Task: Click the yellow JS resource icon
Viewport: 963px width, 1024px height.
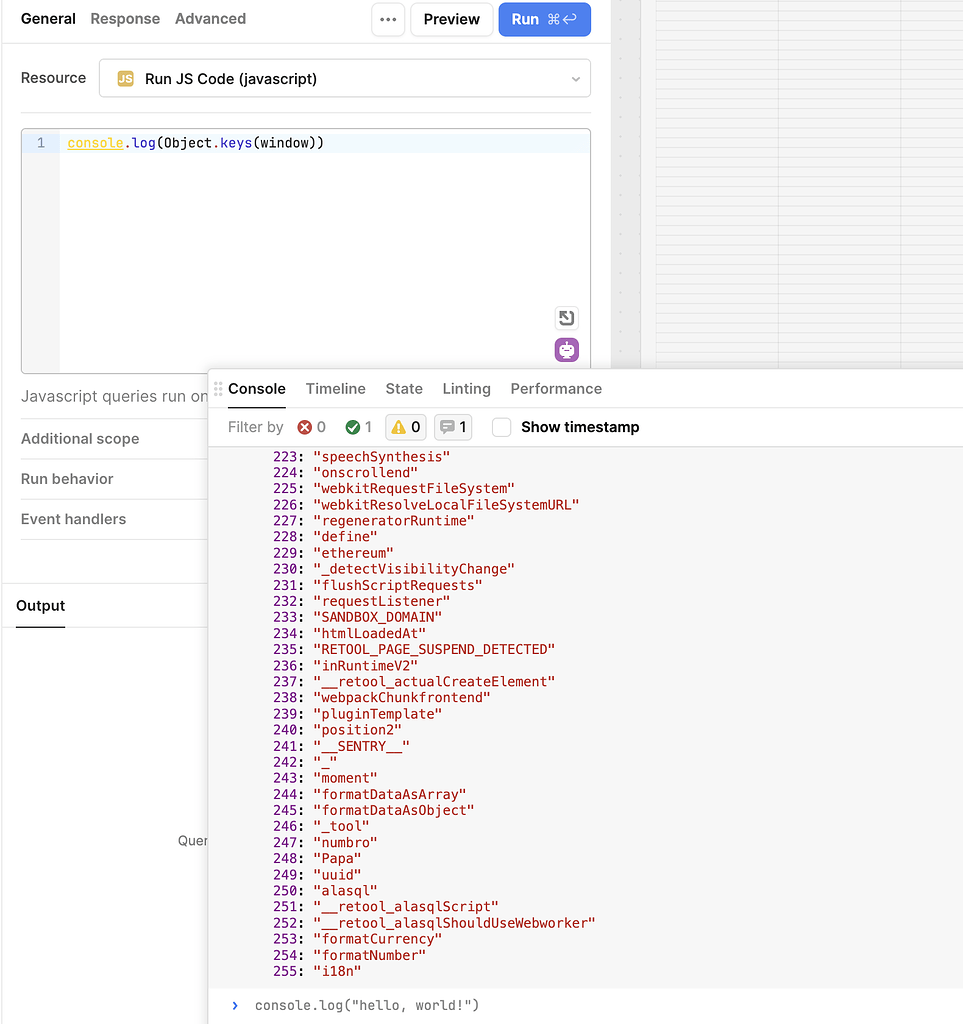Action: coord(126,79)
